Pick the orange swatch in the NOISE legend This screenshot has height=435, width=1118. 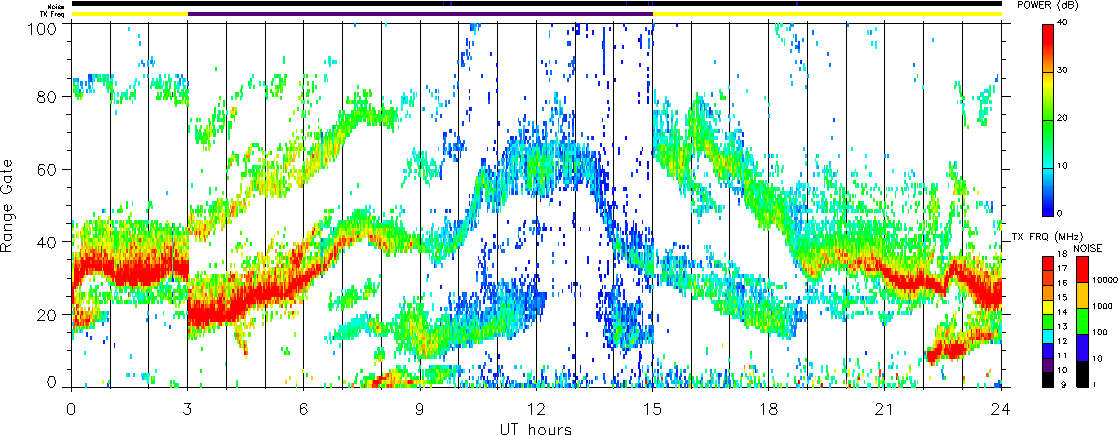click(1081, 295)
